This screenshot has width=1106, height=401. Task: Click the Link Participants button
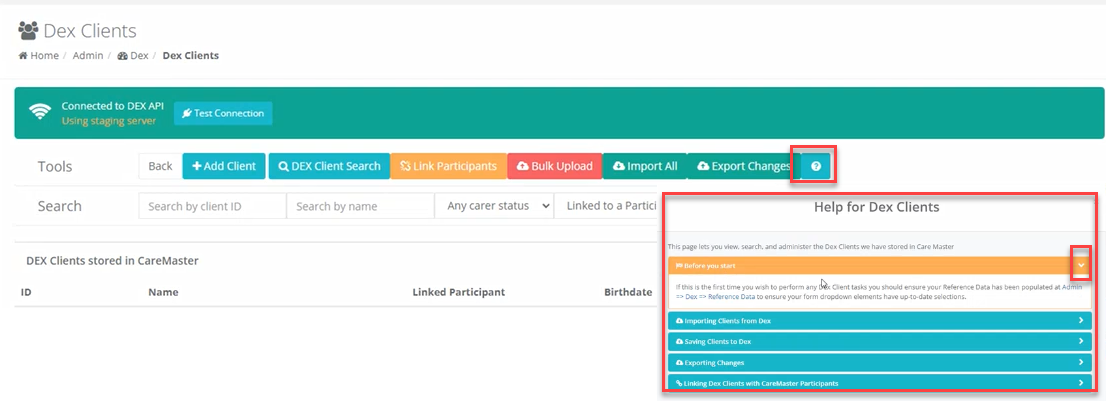click(449, 166)
